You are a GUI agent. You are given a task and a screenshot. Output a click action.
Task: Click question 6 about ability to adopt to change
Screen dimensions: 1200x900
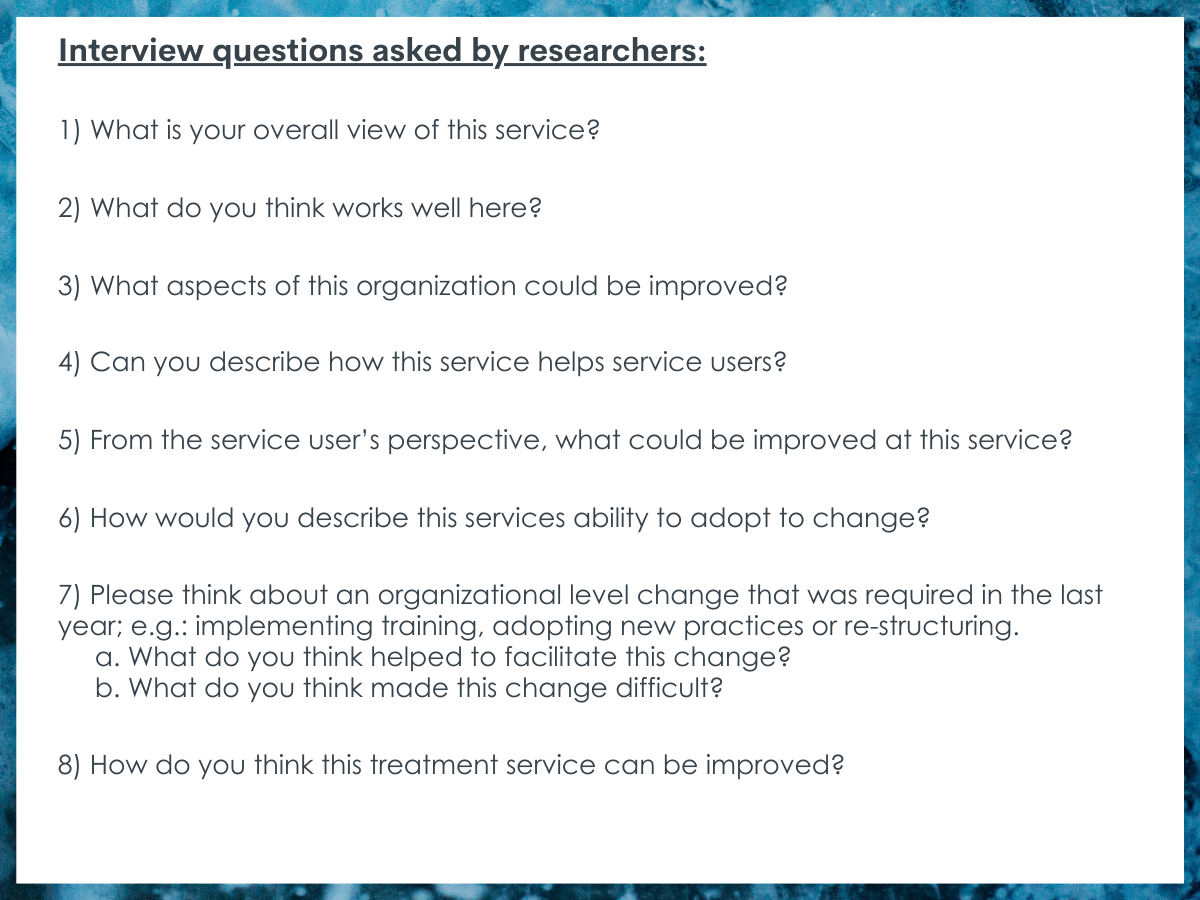pyautogui.click(x=494, y=519)
